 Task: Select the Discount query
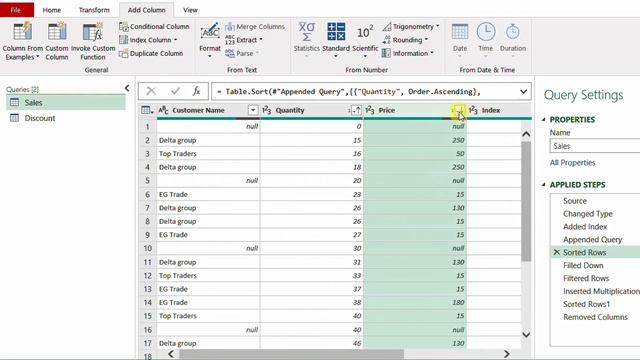coord(66,118)
